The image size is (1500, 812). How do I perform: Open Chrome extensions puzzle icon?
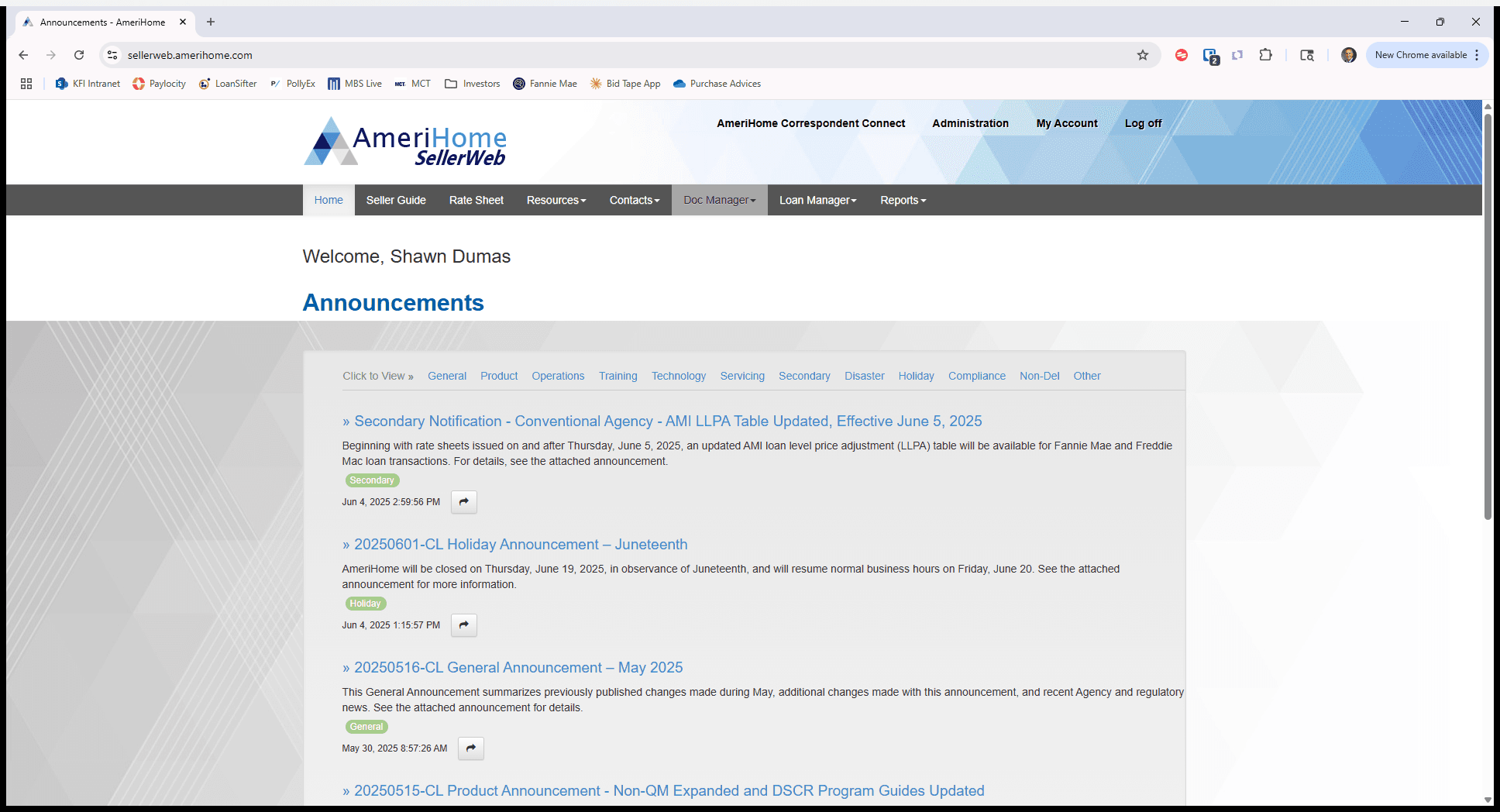tap(1266, 55)
